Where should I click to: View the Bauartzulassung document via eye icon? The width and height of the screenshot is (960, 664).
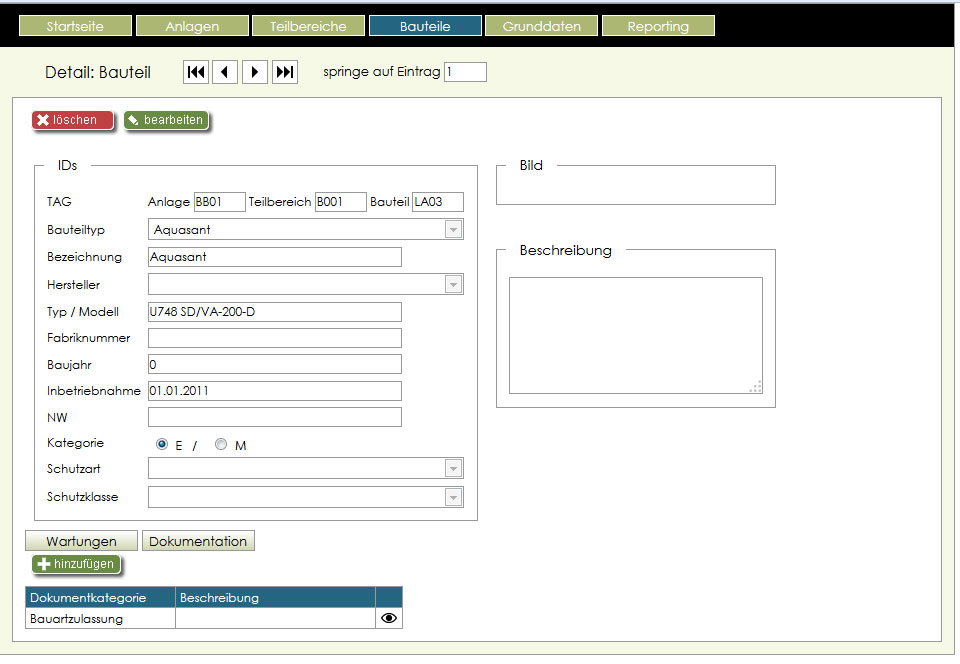click(389, 619)
